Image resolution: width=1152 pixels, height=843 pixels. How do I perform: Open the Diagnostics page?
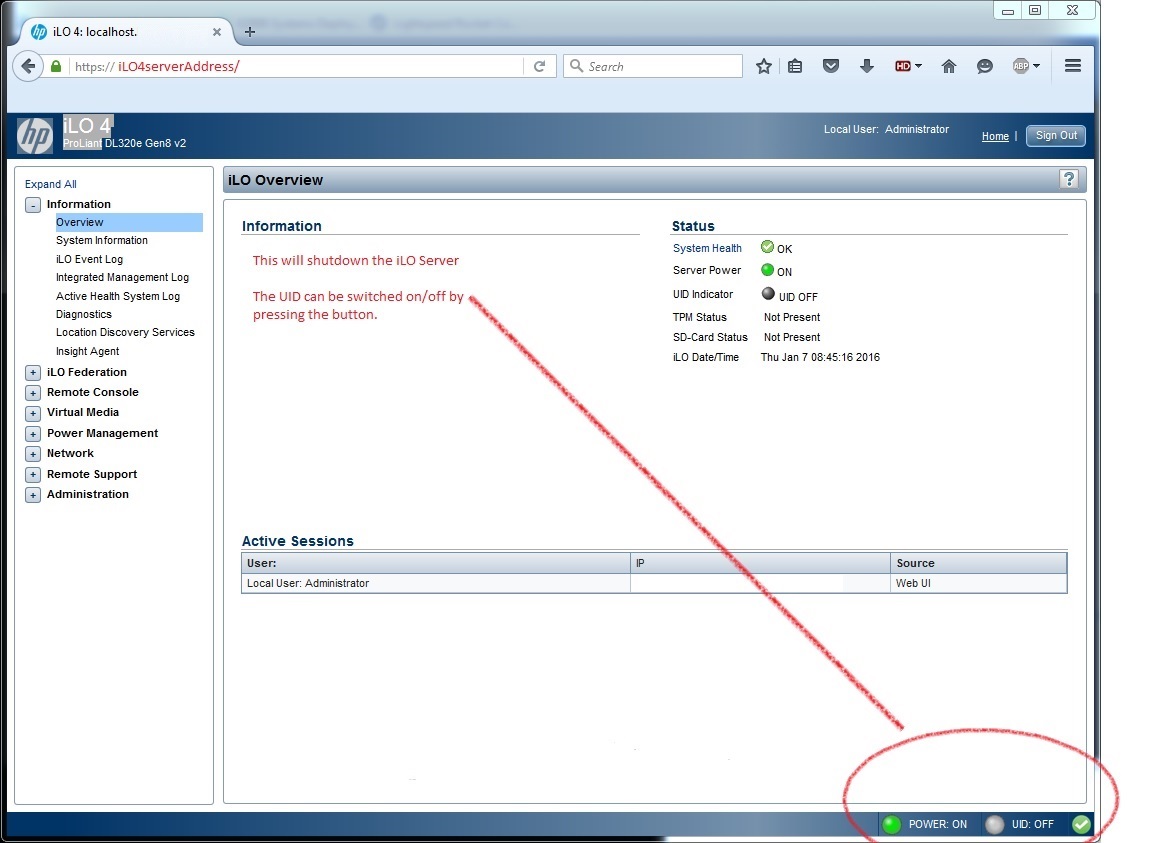(x=84, y=314)
